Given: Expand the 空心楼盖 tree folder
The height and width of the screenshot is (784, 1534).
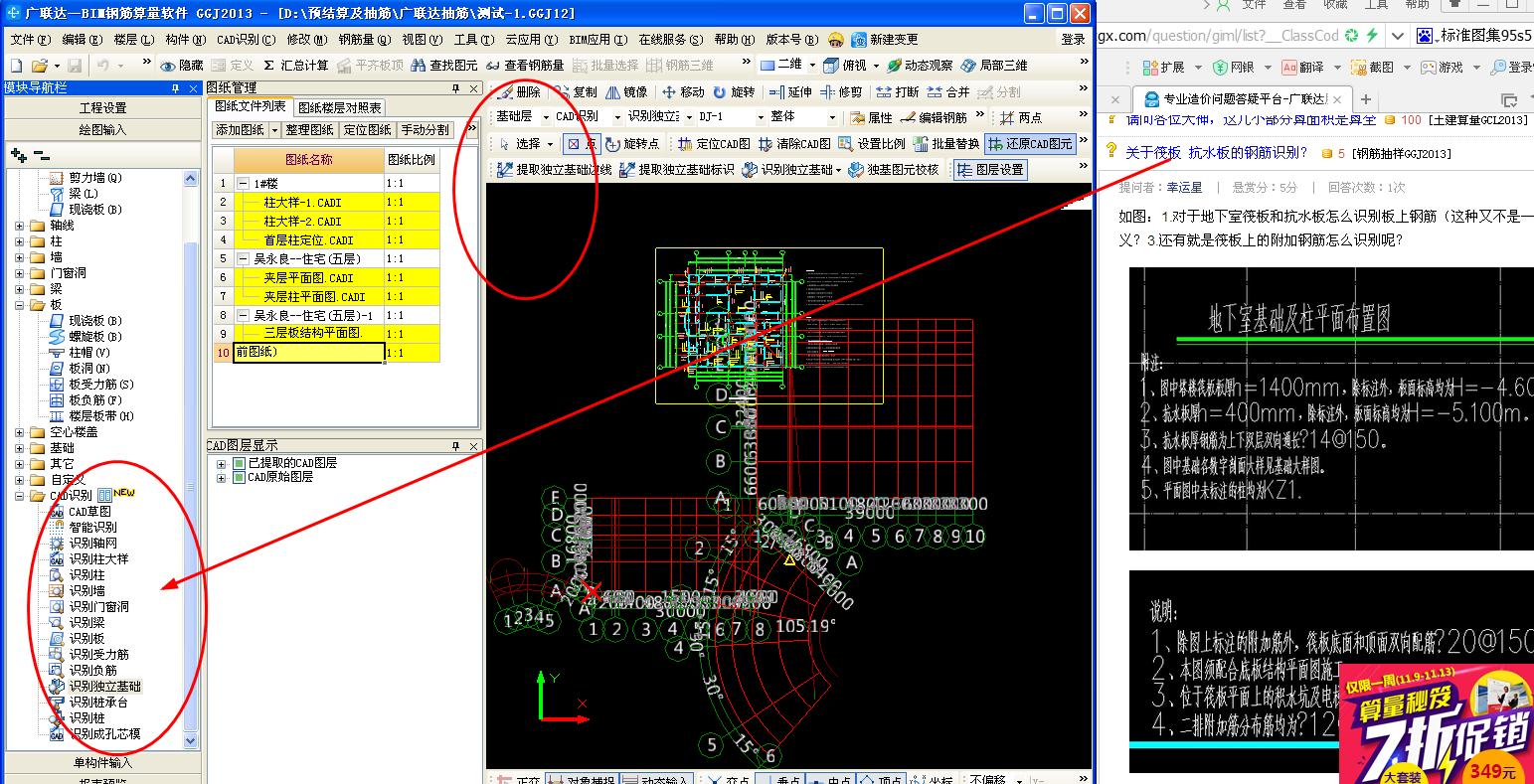Looking at the screenshot, I should point(20,431).
